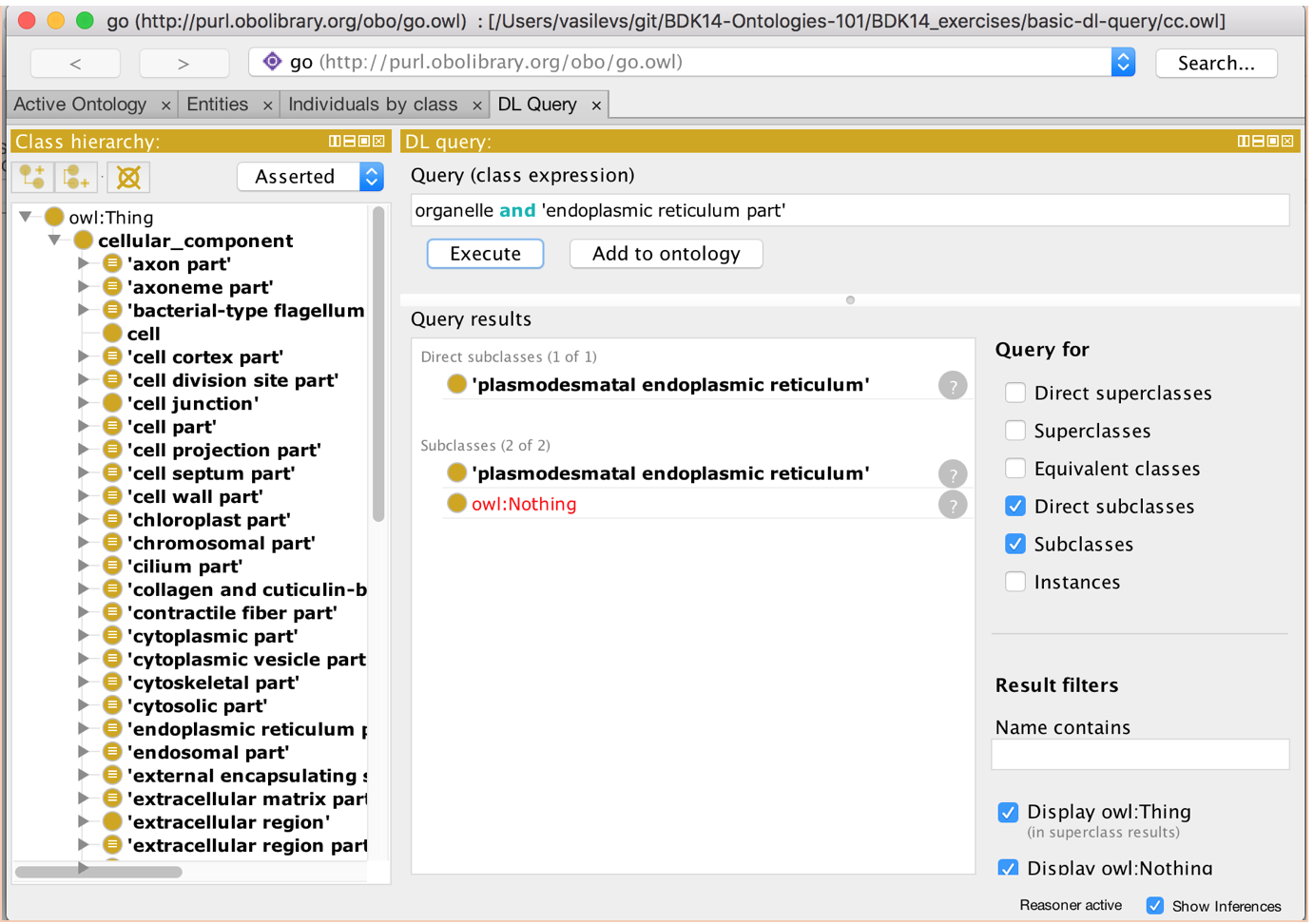
Task: Click Add to ontology button
Action: click(x=666, y=254)
